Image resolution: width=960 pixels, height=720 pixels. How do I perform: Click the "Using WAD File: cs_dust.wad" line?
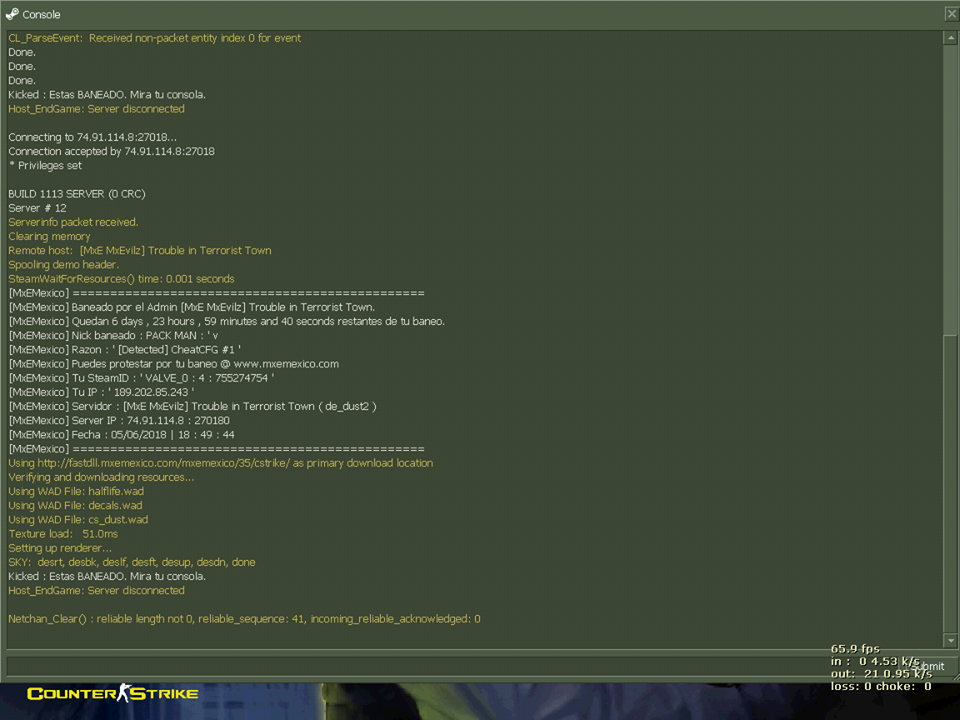pos(78,520)
